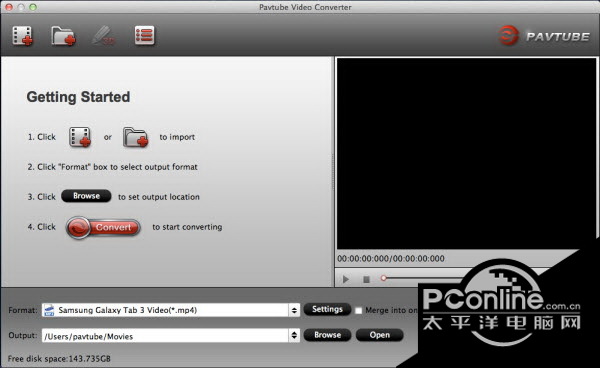Image resolution: width=600 pixels, height=368 pixels.
Task: Click the Samsung device icon in Format box
Action: [x=49, y=310]
